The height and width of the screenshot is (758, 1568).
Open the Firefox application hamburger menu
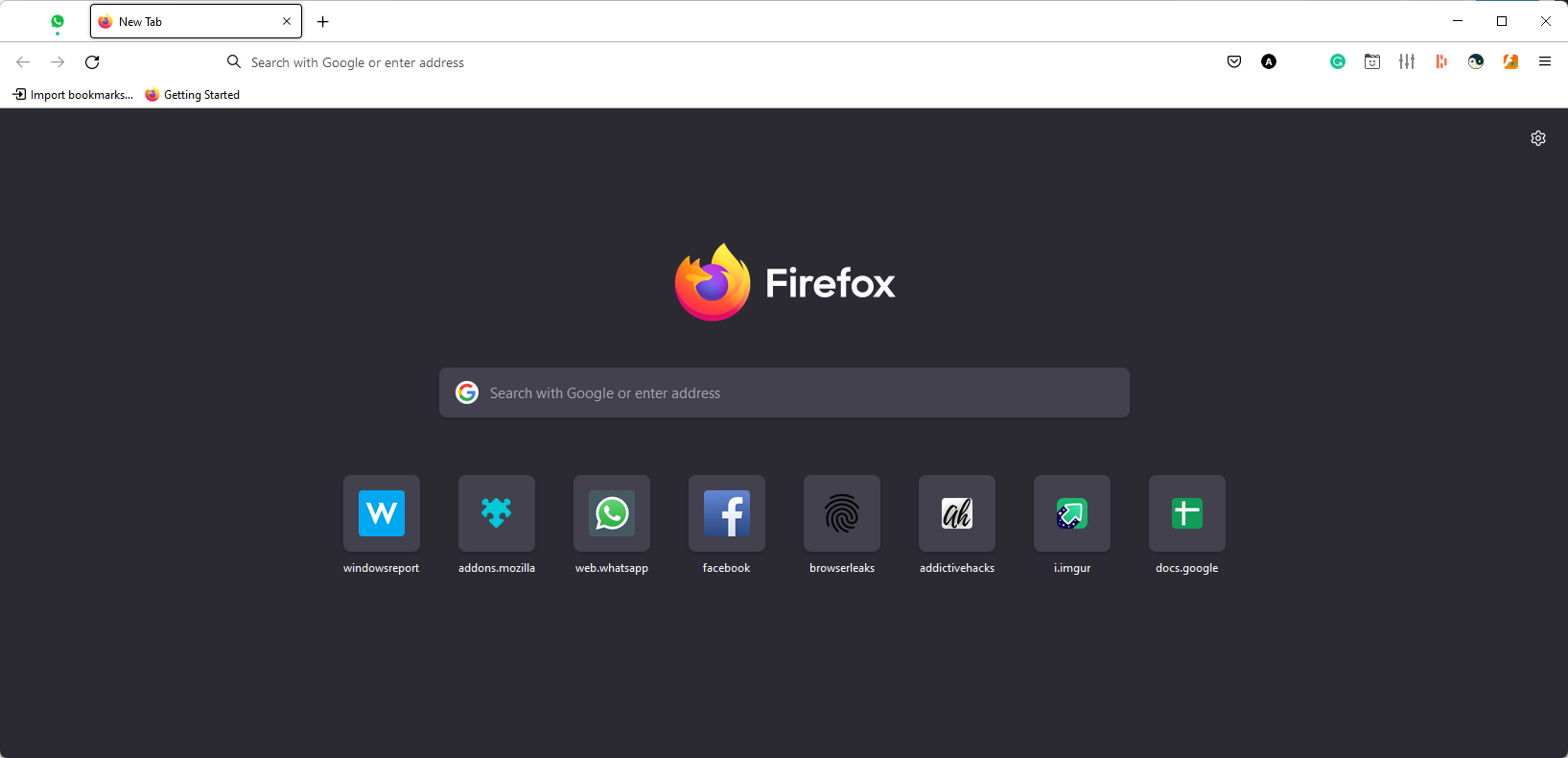point(1545,61)
